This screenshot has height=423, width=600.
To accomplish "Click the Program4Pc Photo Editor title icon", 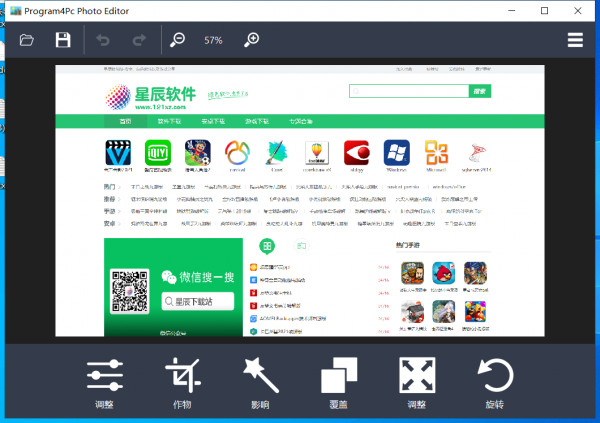I will click(16, 11).
